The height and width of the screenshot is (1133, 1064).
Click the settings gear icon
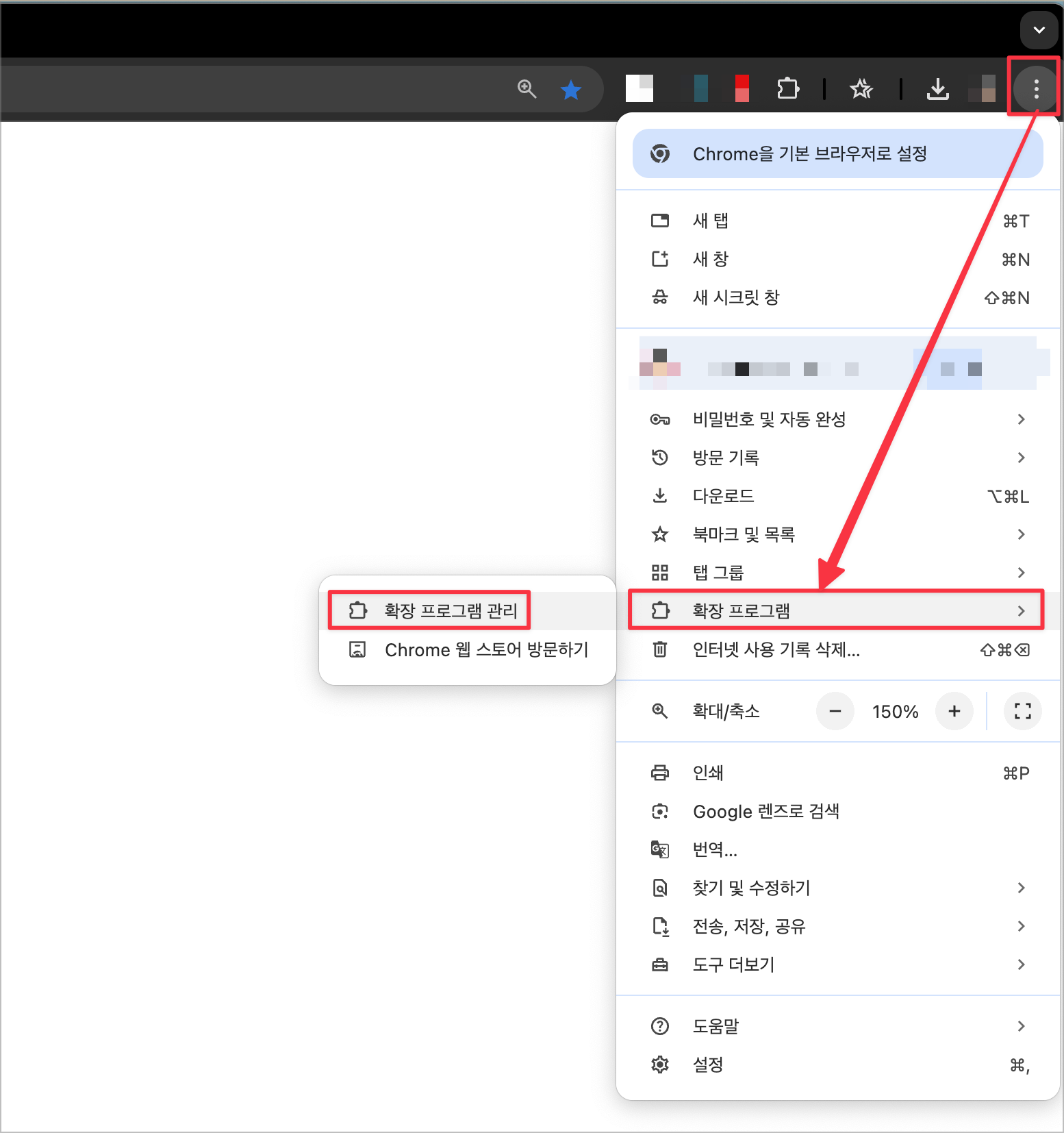click(659, 1064)
